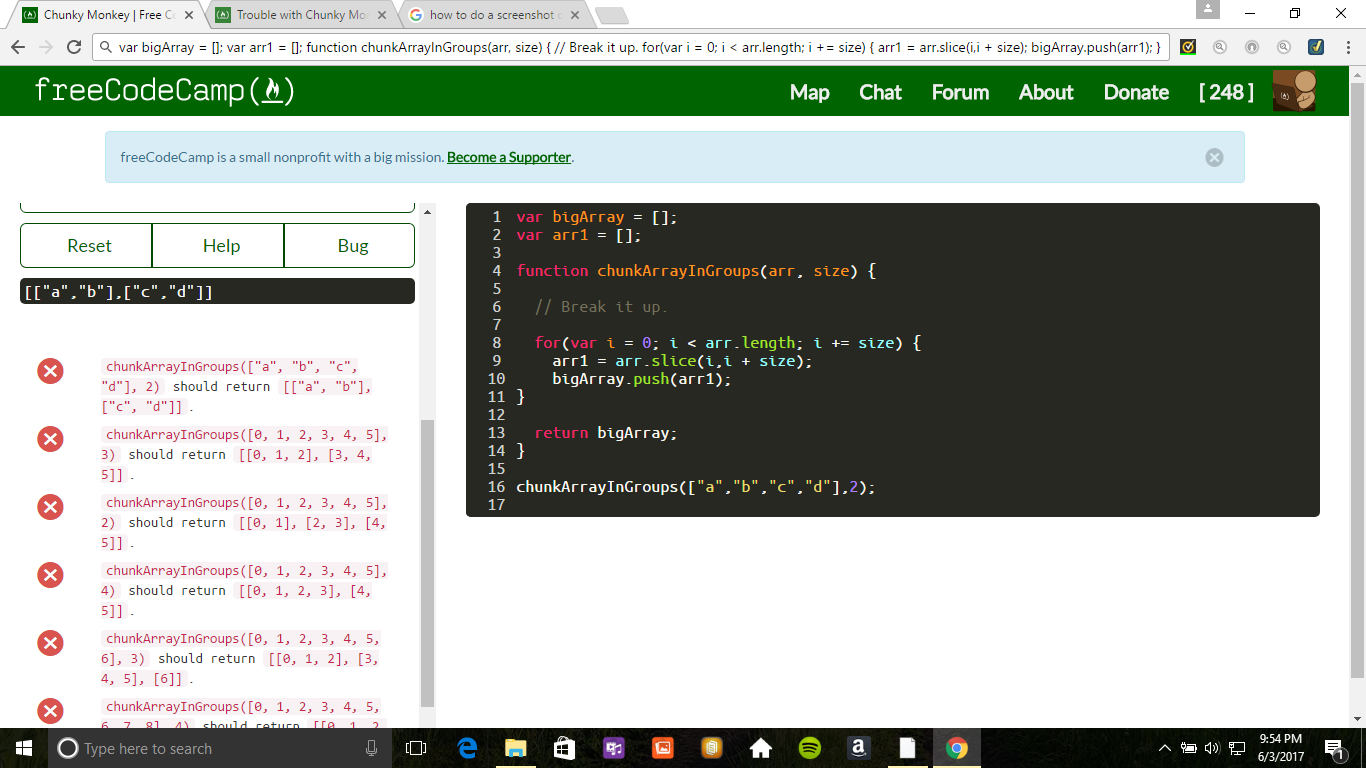1366x768 pixels.
Task: Open the Chat nav link
Action: (x=880, y=92)
